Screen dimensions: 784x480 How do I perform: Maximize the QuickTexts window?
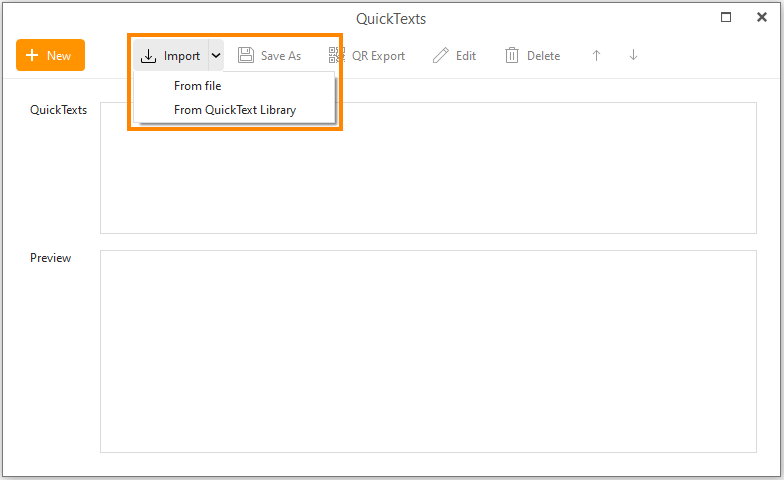[727, 17]
